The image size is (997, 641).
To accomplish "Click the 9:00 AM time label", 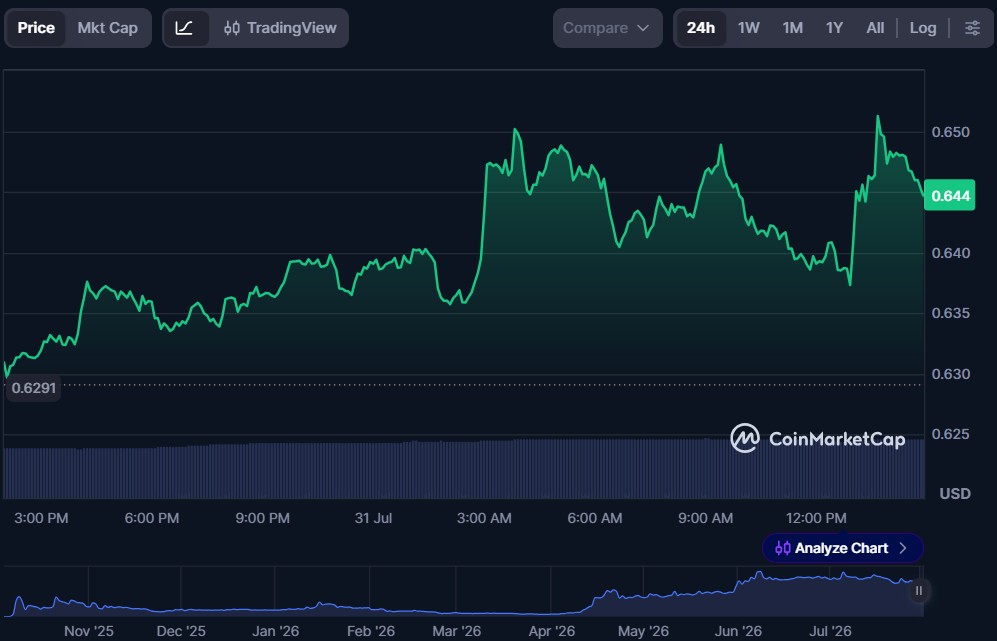I will [x=705, y=518].
